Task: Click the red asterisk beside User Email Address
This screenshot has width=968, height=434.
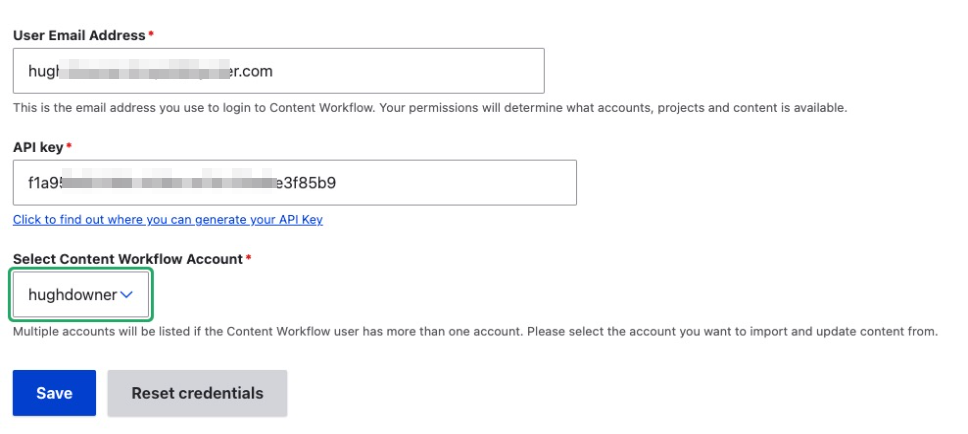Action: [x=151, y=35]
